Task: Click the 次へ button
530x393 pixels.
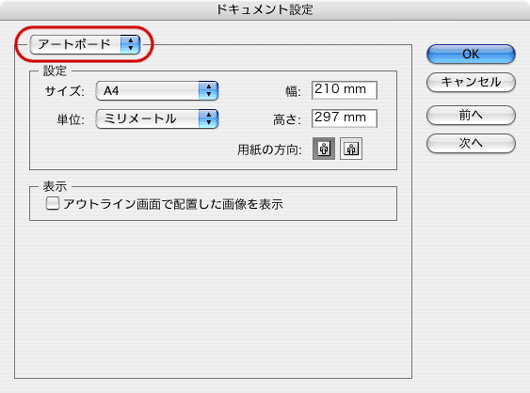Action: (471, 143)
